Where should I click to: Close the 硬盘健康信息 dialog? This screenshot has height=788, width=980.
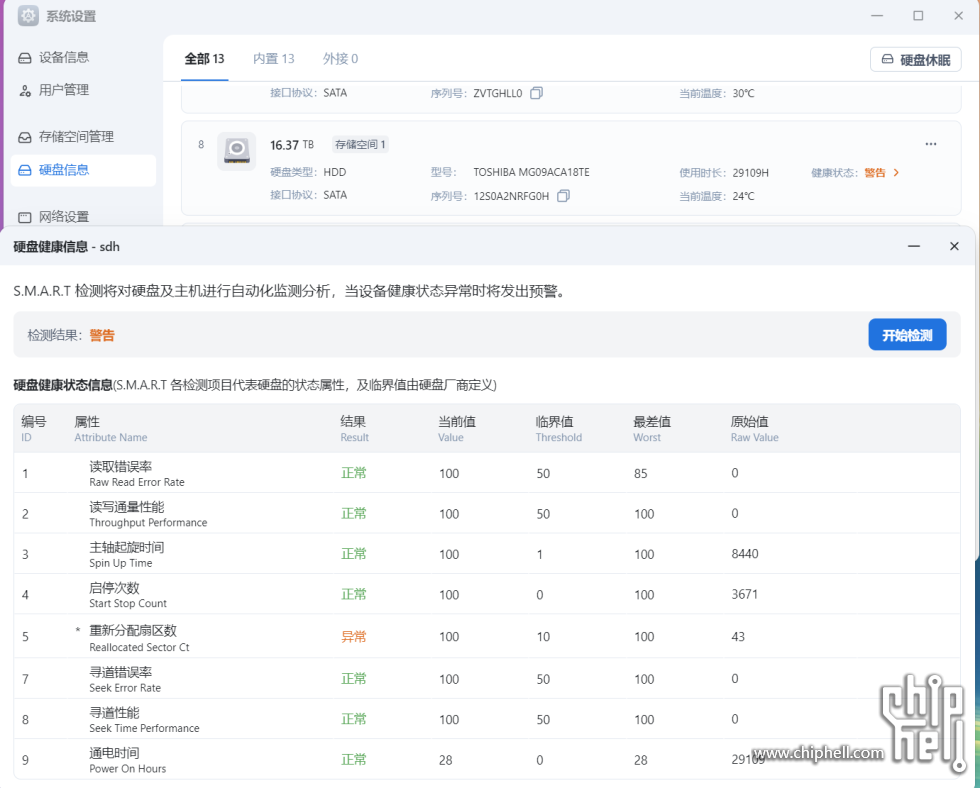click(953, 246)
